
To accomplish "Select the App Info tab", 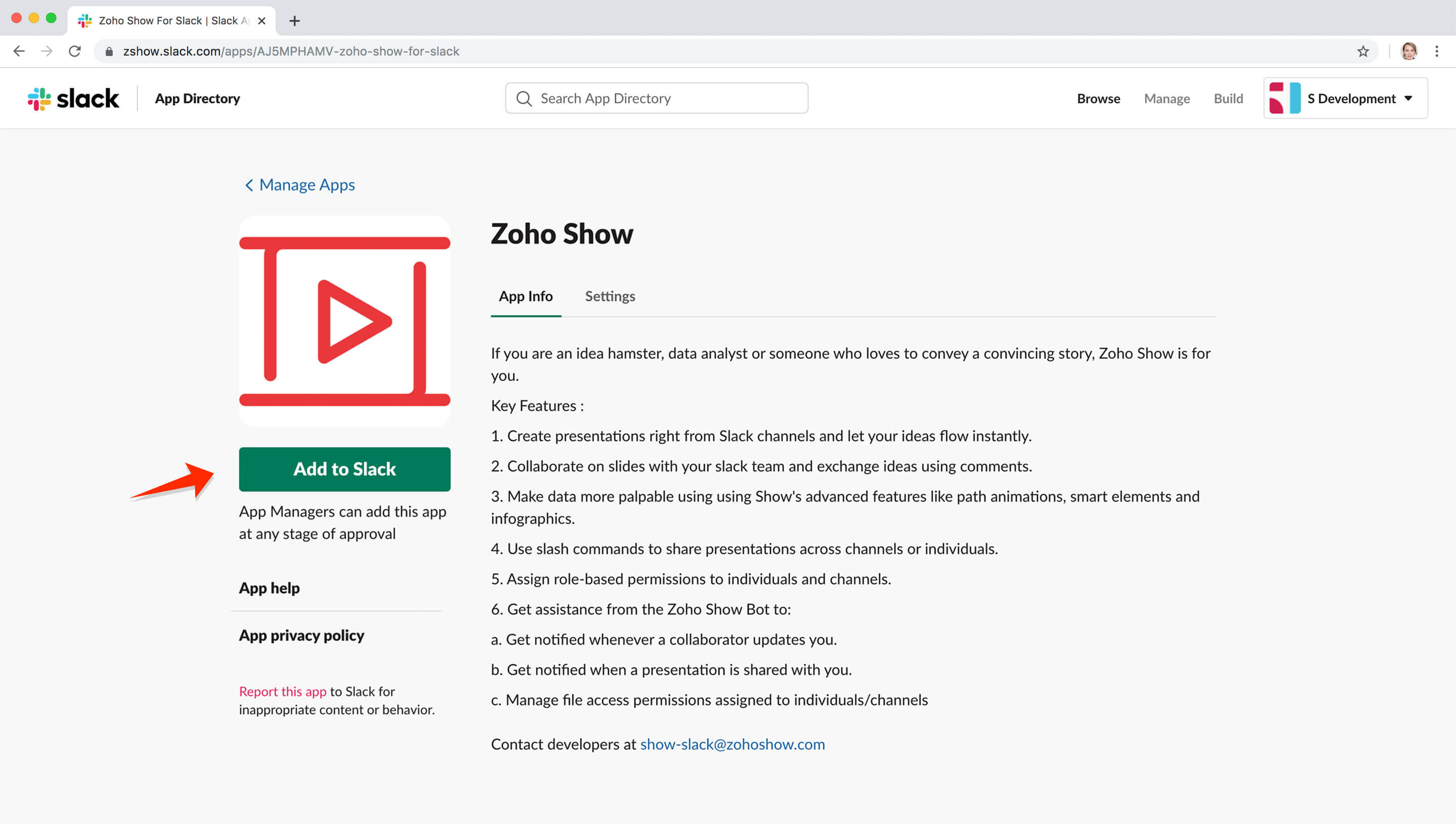I will click(525, 296).
